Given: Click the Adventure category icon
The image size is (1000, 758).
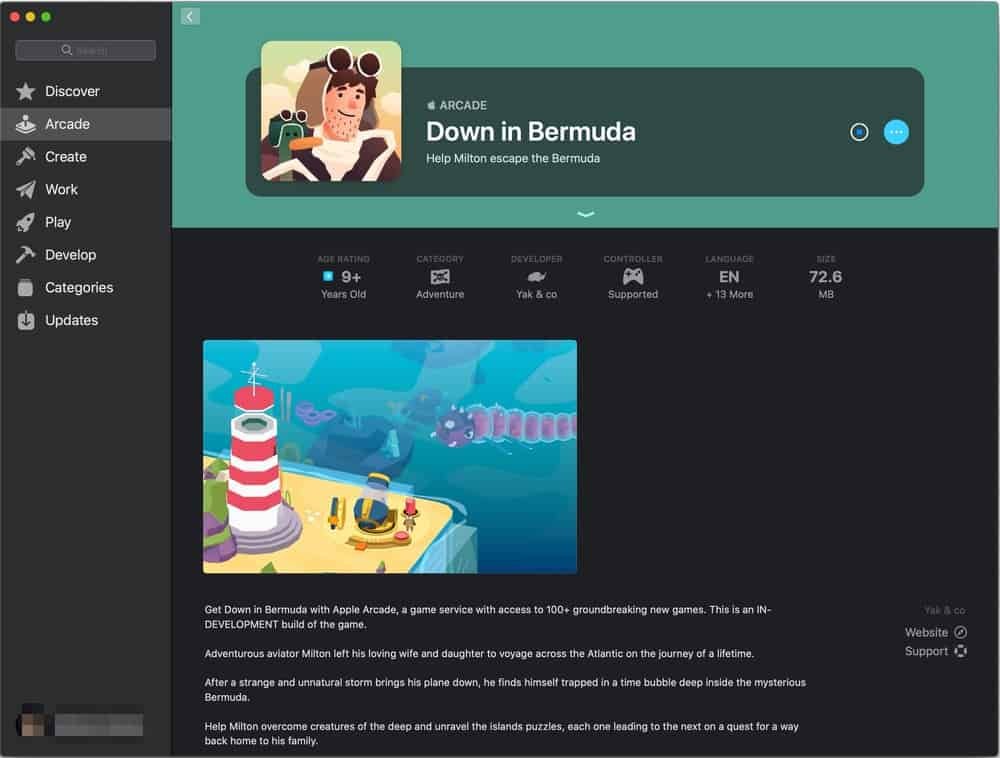Looking at the screenshot, I should (x=440, y=277).
